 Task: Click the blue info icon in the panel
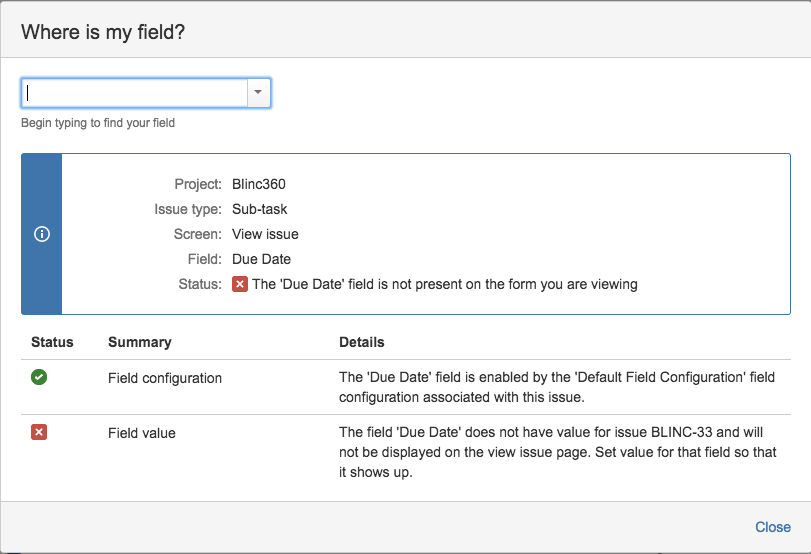point(41,234)
